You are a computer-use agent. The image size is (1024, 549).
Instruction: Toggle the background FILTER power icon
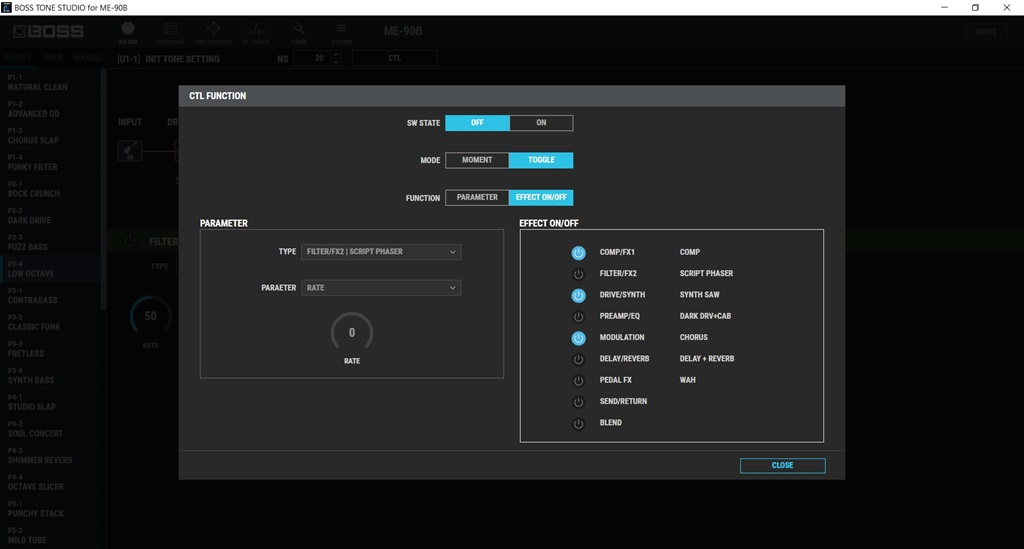130,242
